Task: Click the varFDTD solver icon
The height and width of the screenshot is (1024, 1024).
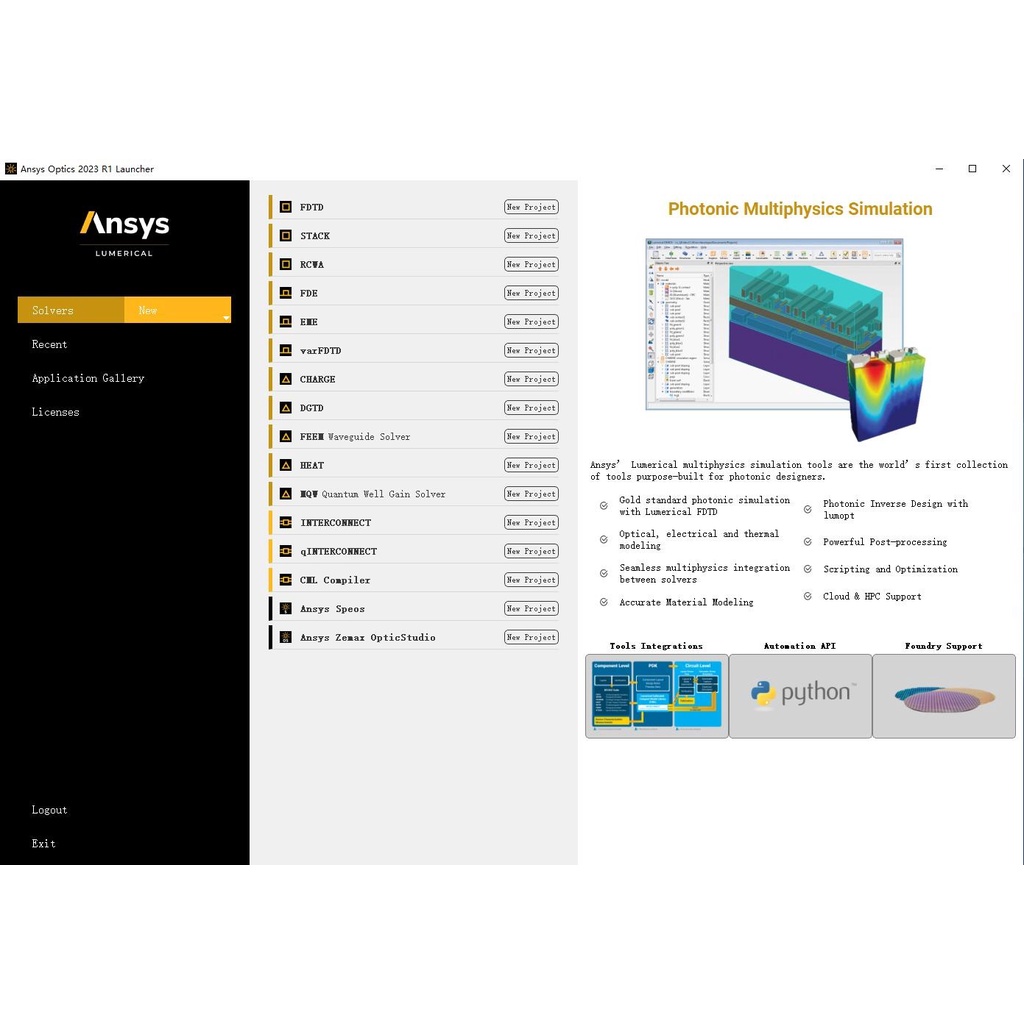Action: 285,351
